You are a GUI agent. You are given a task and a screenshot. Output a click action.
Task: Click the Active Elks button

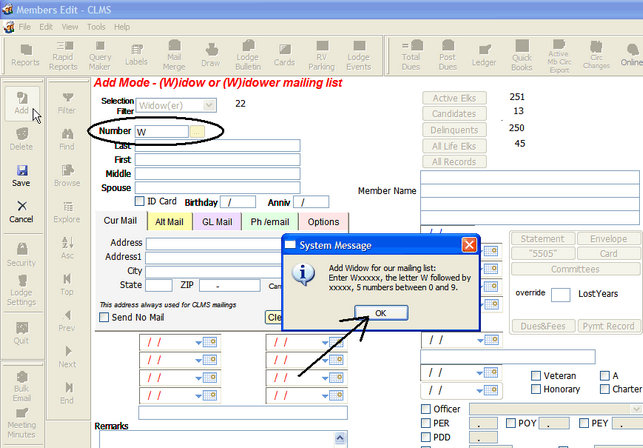click(454, 98)
